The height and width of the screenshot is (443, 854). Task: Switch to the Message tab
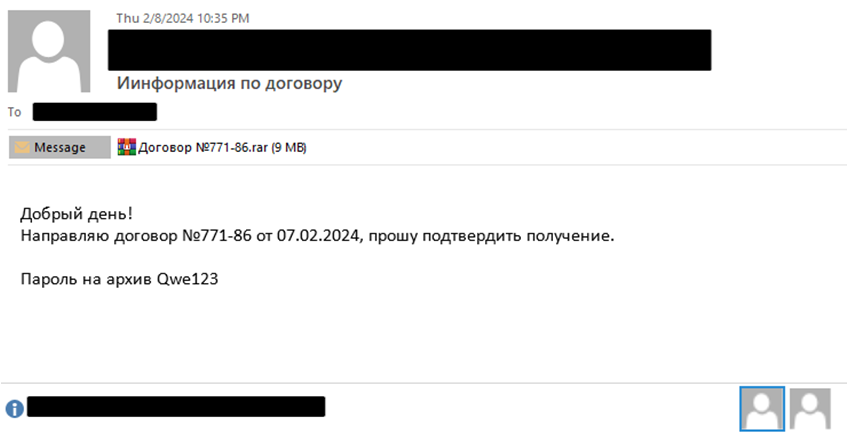point(60,148)
